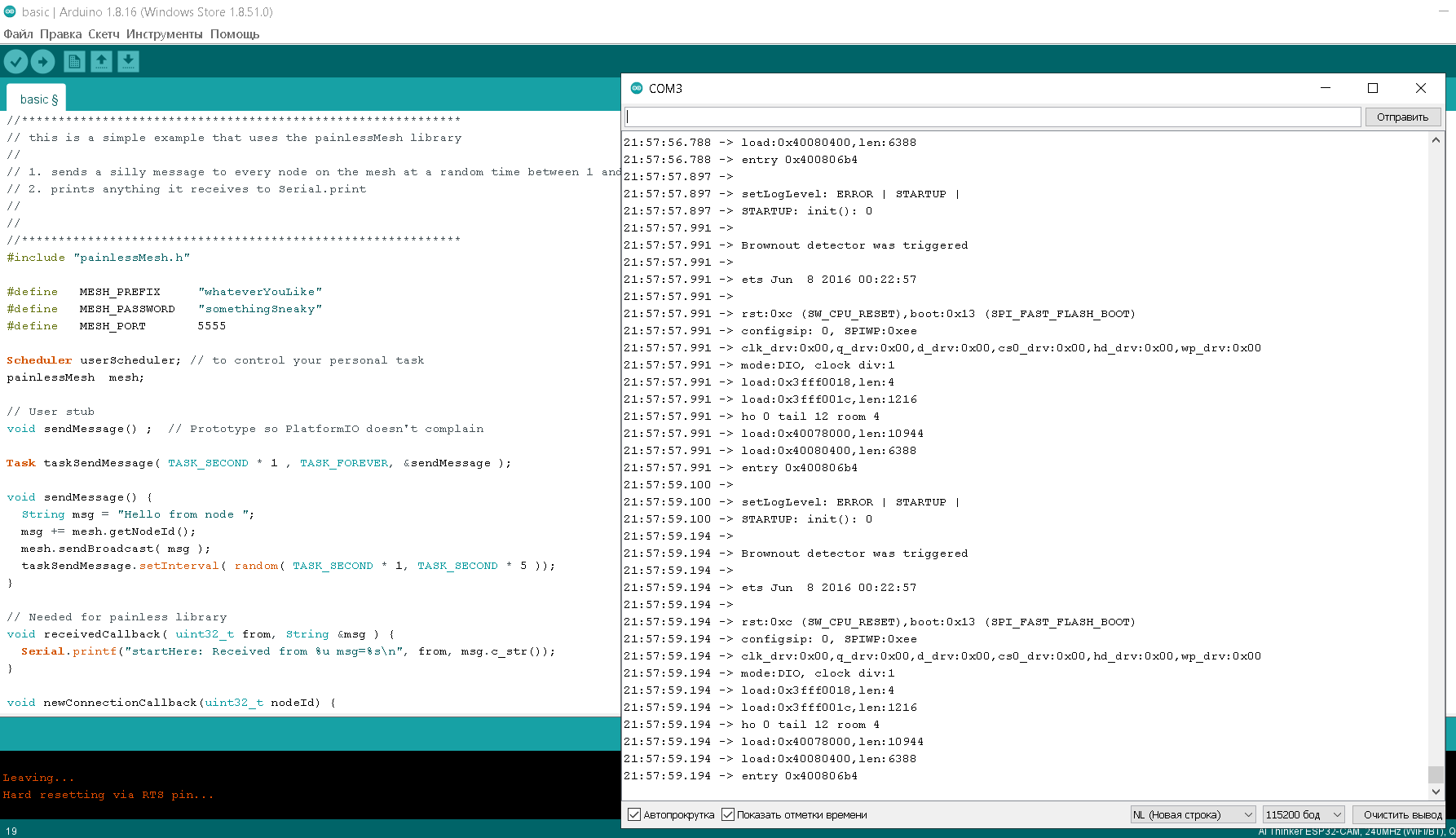Image resolution: width=1456 pixels, height=838 pixels.
Task: Click the void newConnectionCallback line
Action: 171,703
